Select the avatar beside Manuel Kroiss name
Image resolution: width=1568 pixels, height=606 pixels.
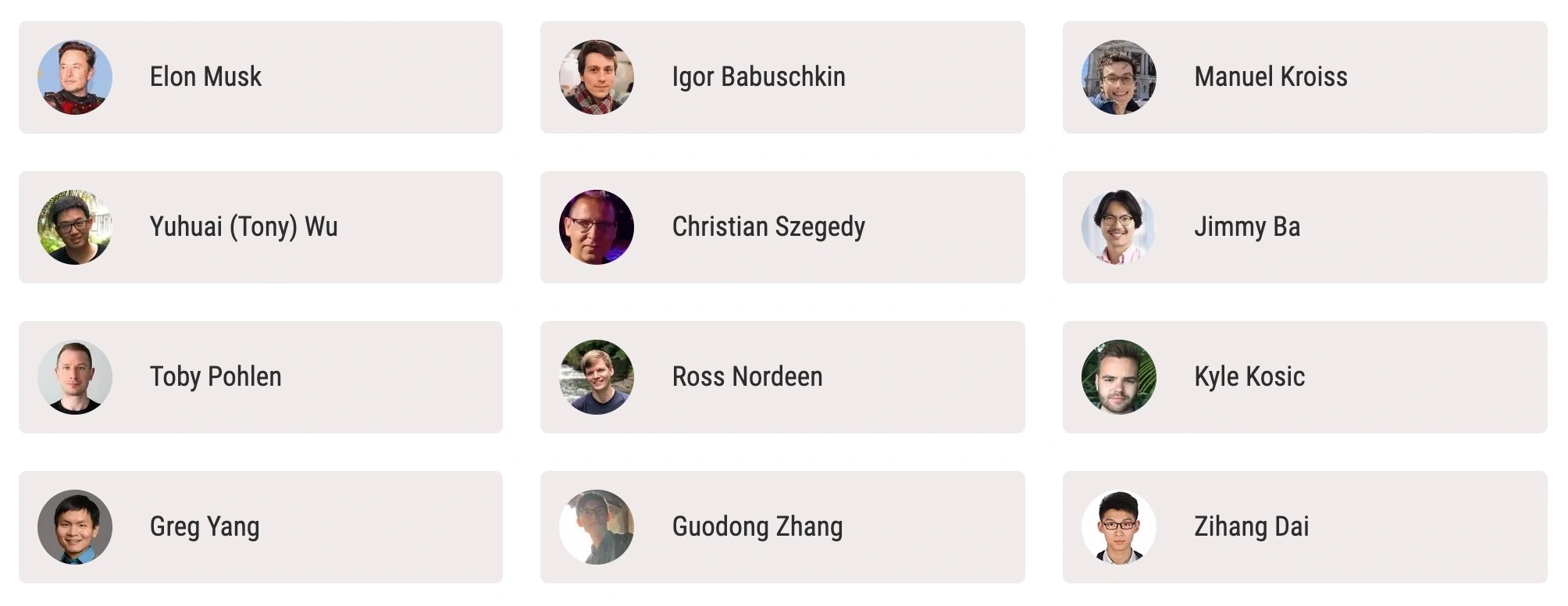coord(1119,77)
